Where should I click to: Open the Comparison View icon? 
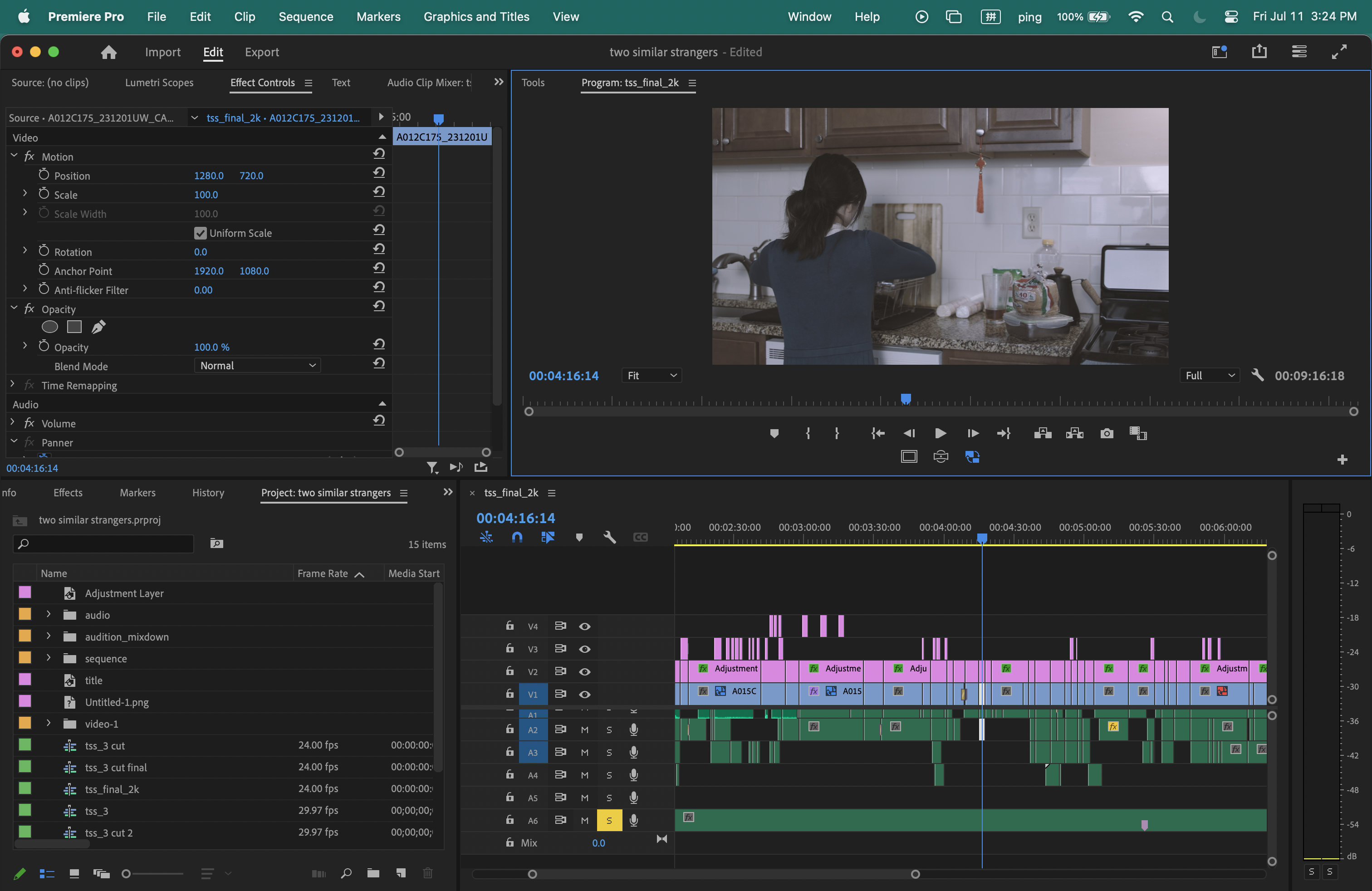(1138, 433)
